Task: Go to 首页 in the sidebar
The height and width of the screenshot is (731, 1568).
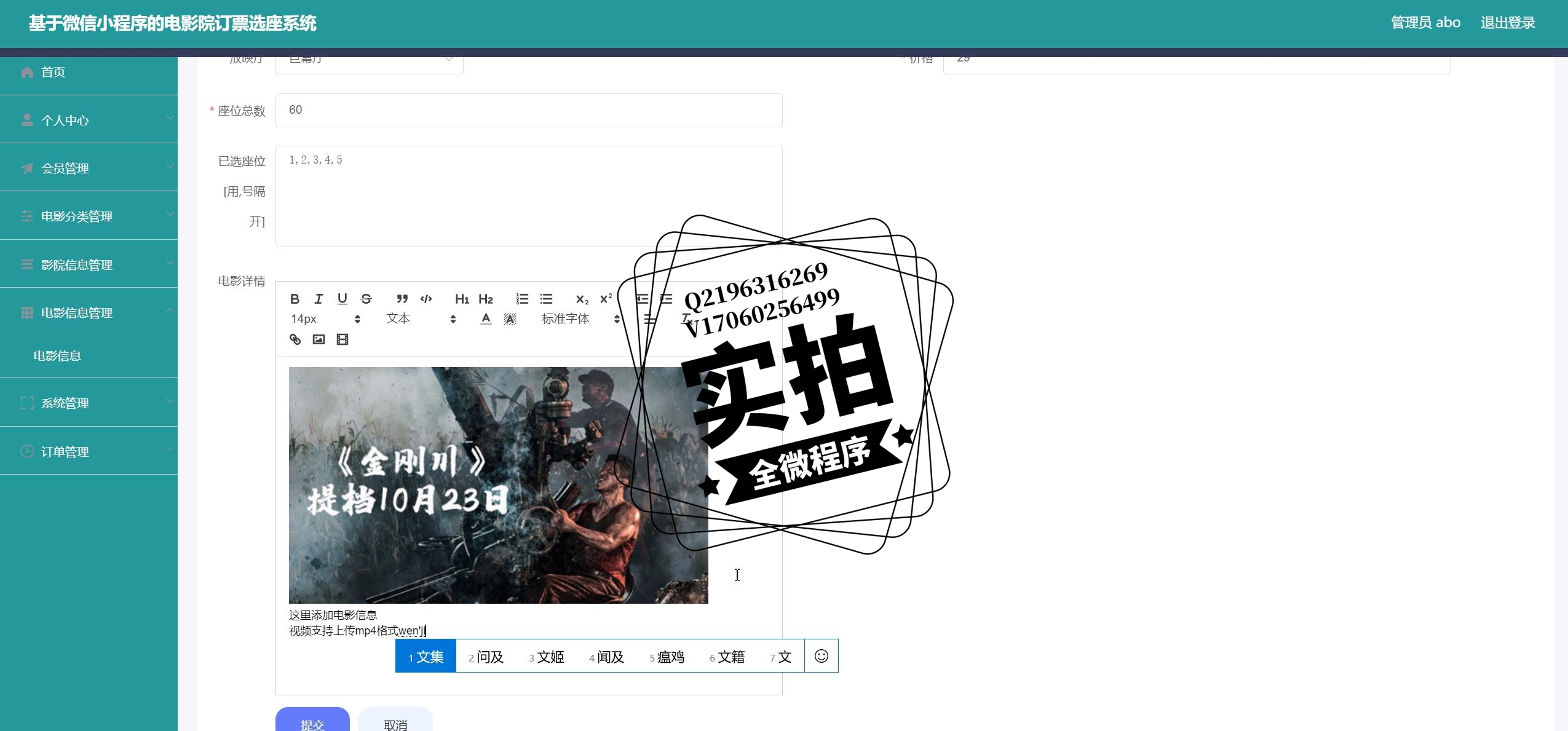Action: (89, 72)
